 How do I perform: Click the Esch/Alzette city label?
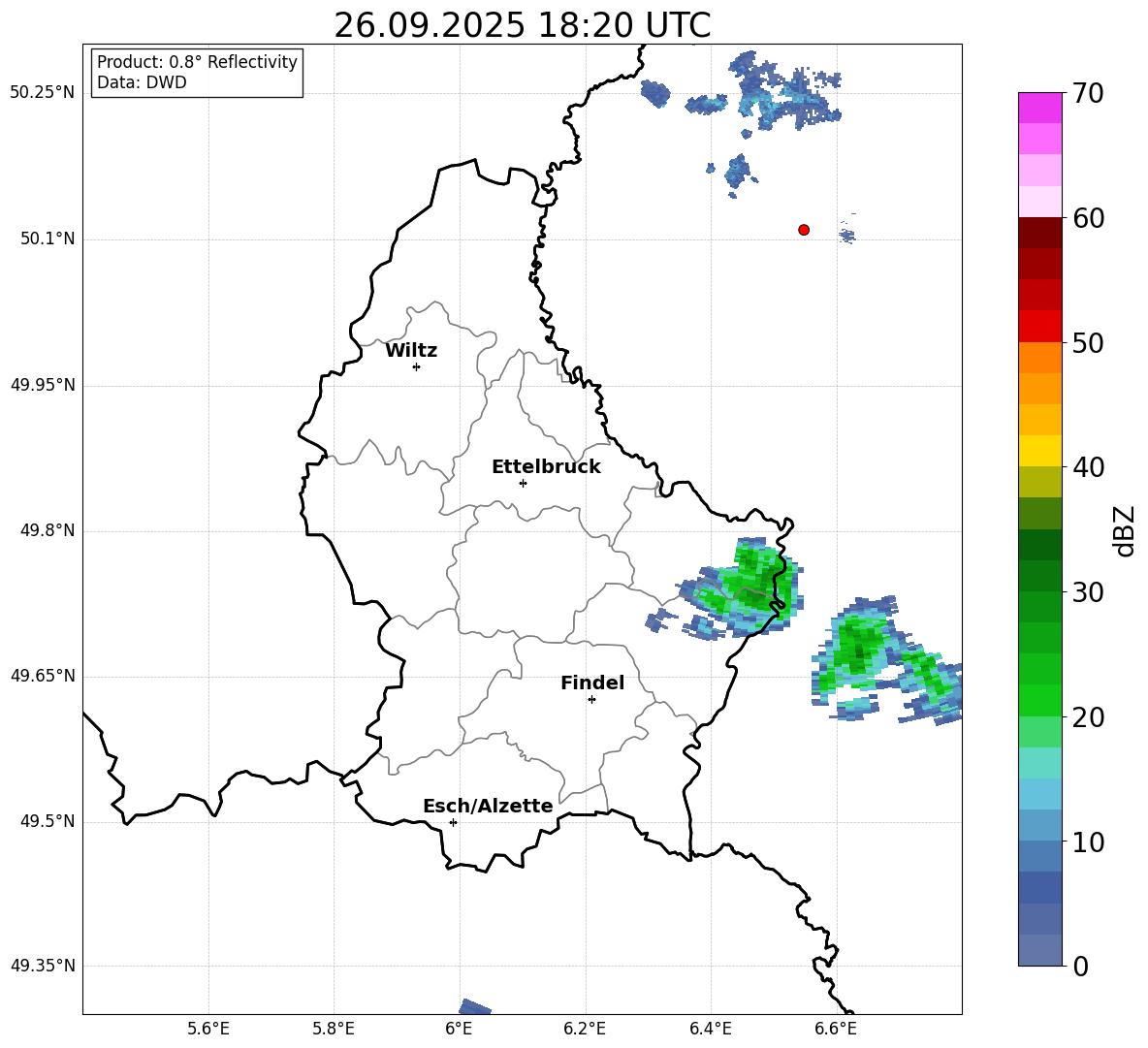(x=488, y=806)
